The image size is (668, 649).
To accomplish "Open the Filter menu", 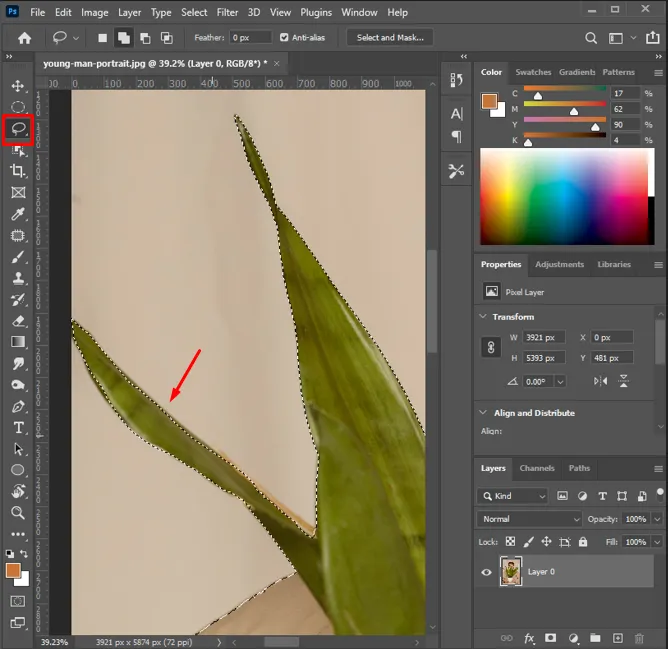I will tap(227, 12).
